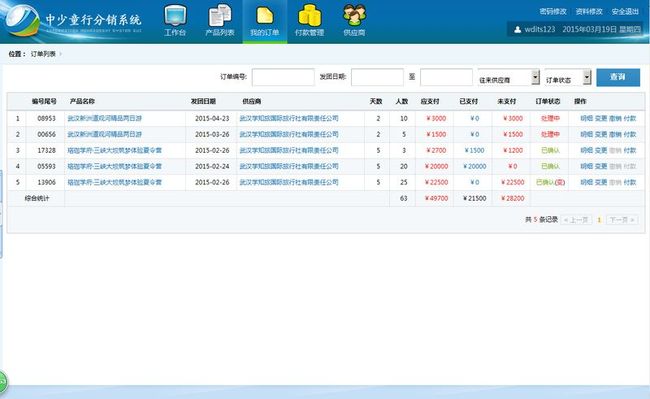Focus the 发团日期 start date field
This screenshot has width=650, height=399.
click(377, 77)
